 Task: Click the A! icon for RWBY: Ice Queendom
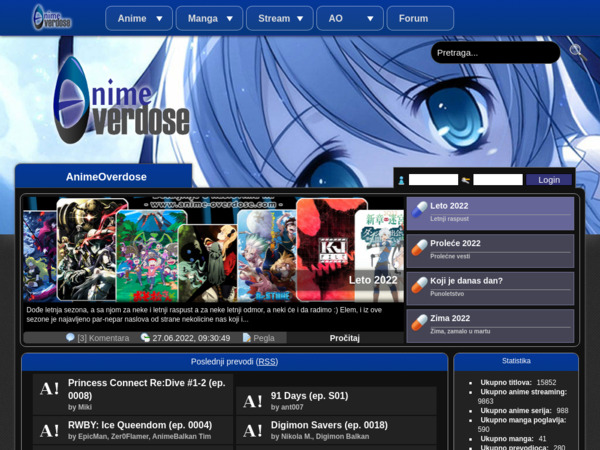[50, 431]
